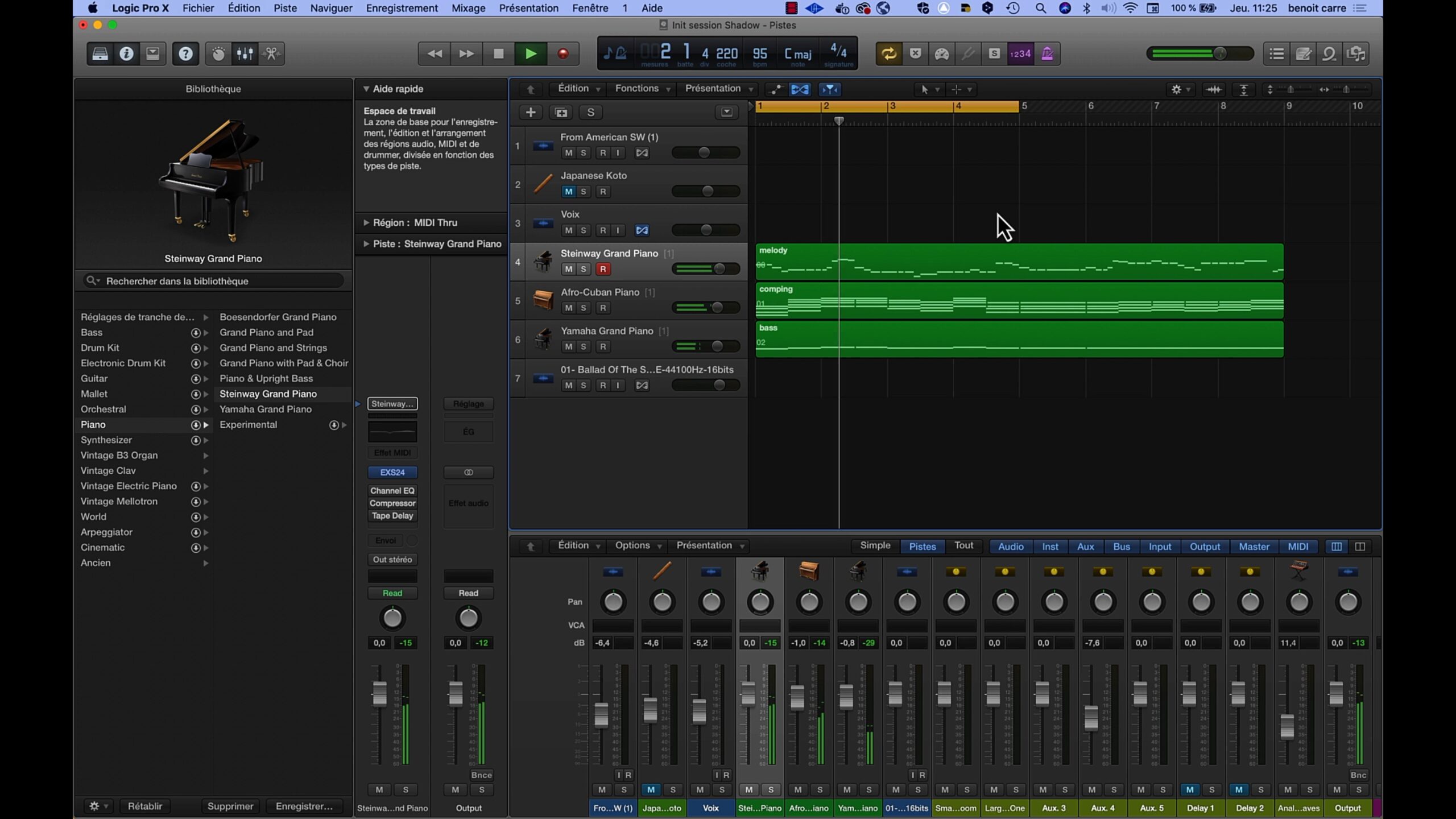
Task: Expand the Région MIDI Thru section
Action: tap(366, 222)
